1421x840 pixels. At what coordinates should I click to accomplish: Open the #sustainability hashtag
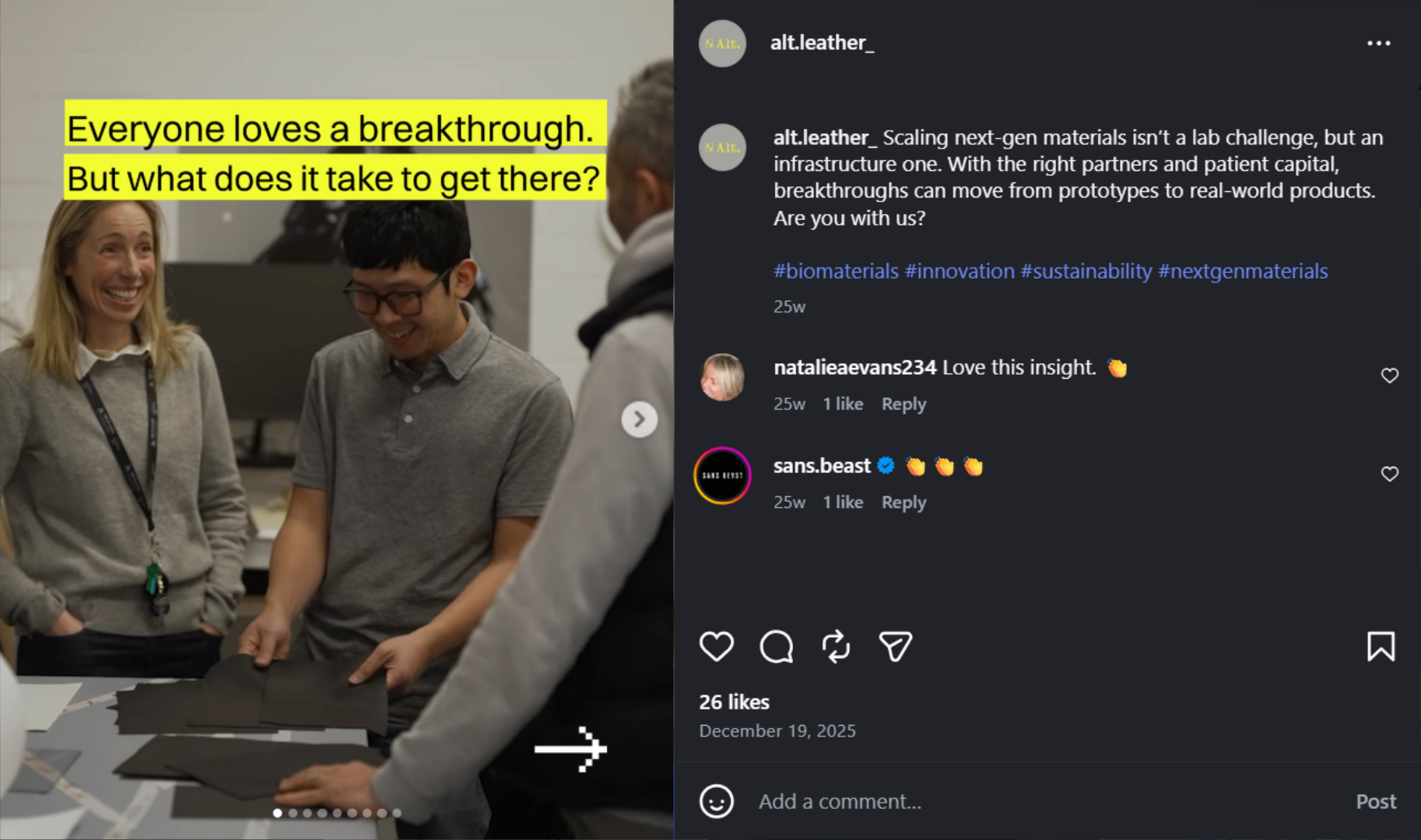tap(1086, 271)
